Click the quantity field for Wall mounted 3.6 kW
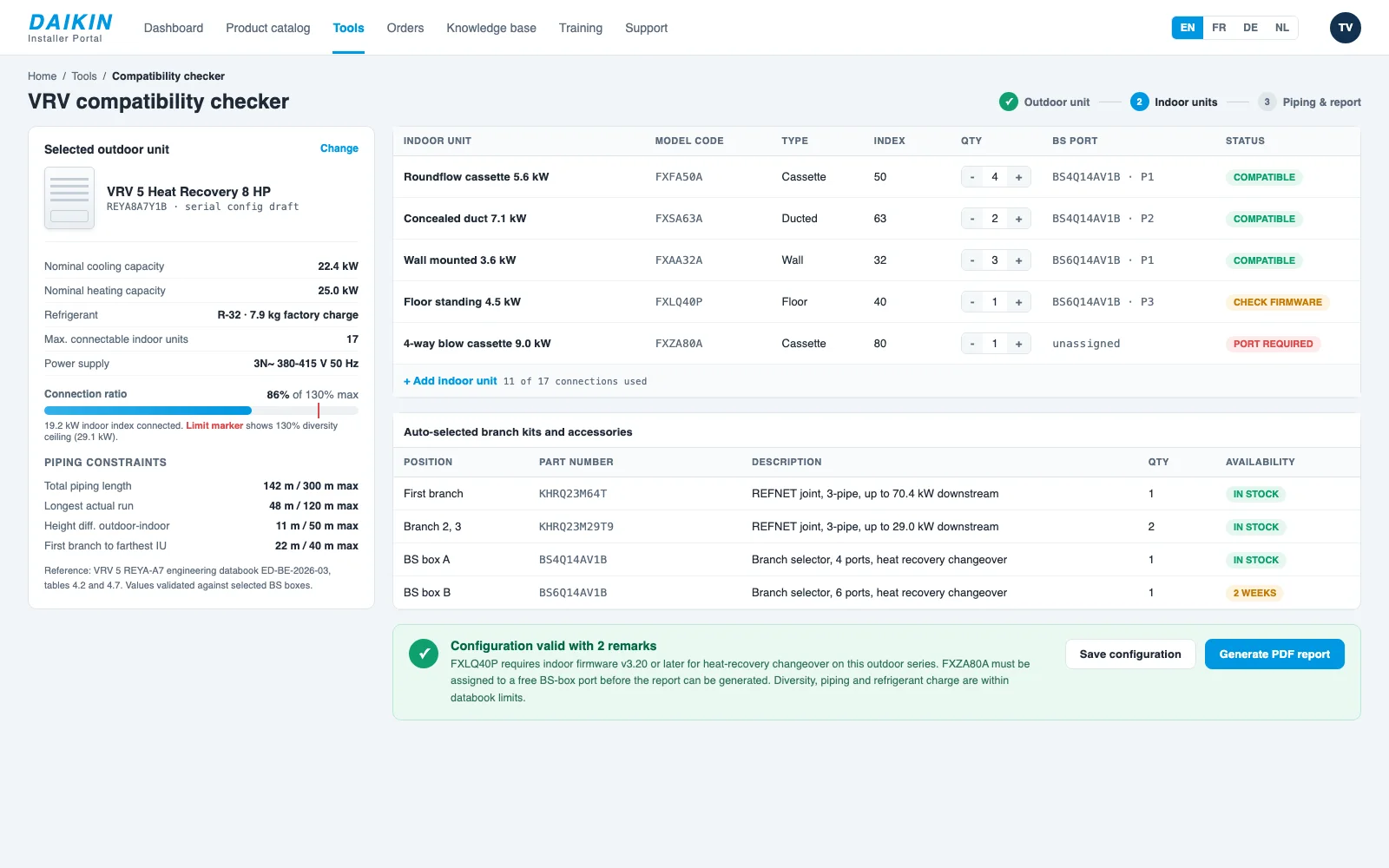Screen dimensions: 1389x868 995,260
